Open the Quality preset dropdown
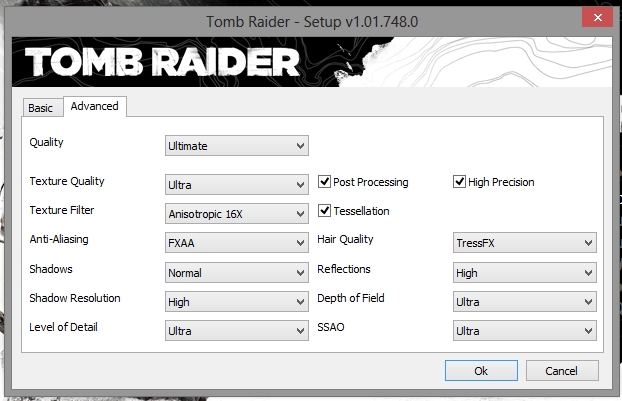 coord(237,146)
